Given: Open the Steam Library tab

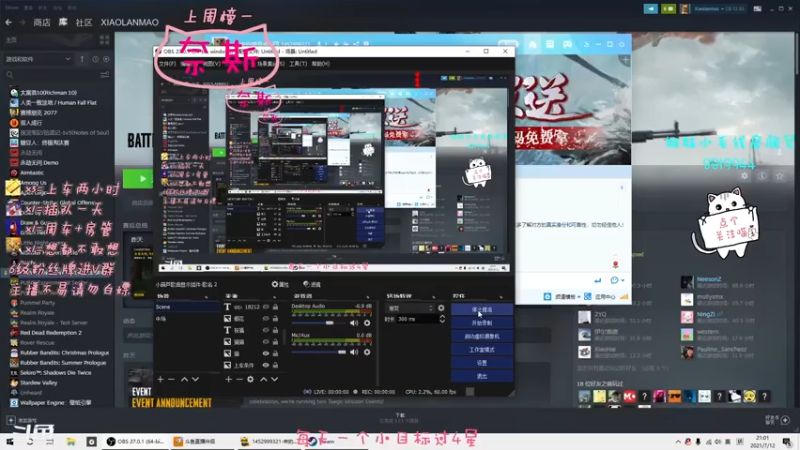Looking at the screenshot, I should [63, 22].
